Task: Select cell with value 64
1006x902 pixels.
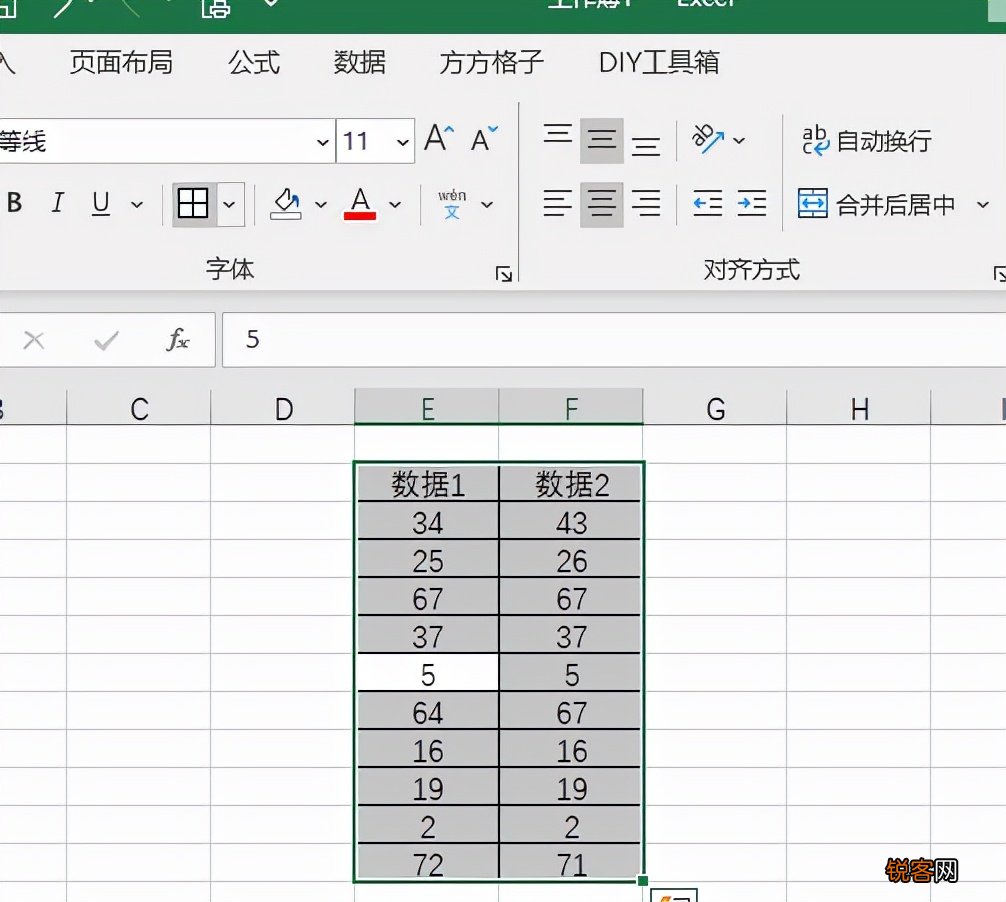Action: 427,711
